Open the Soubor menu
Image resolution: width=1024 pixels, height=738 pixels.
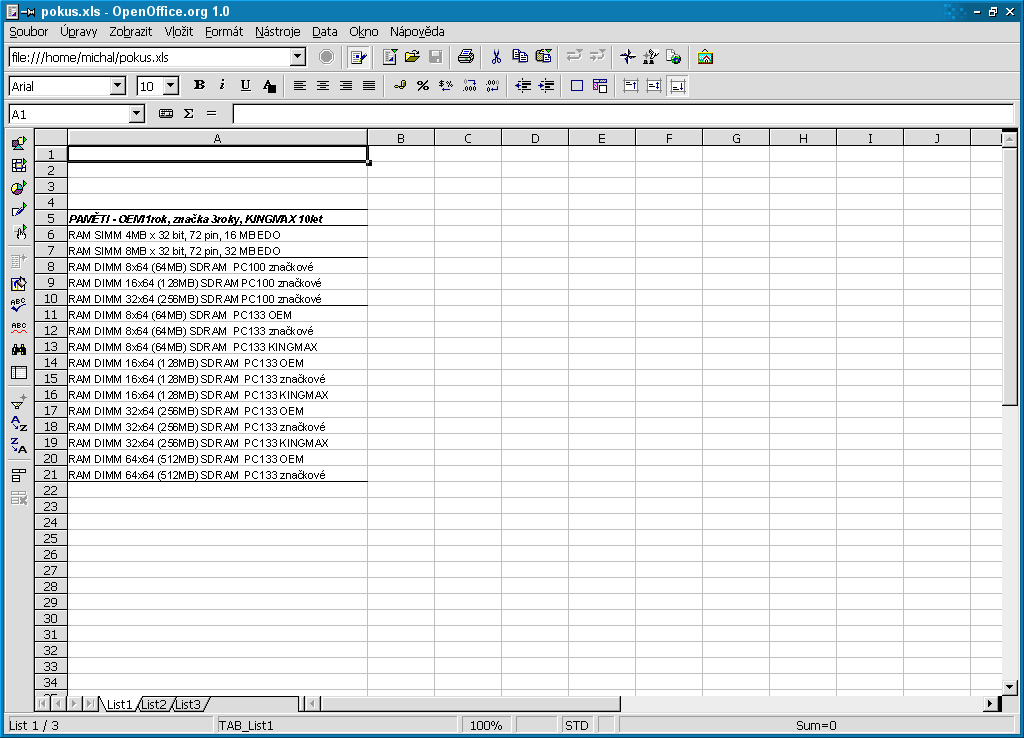point(28,31)
